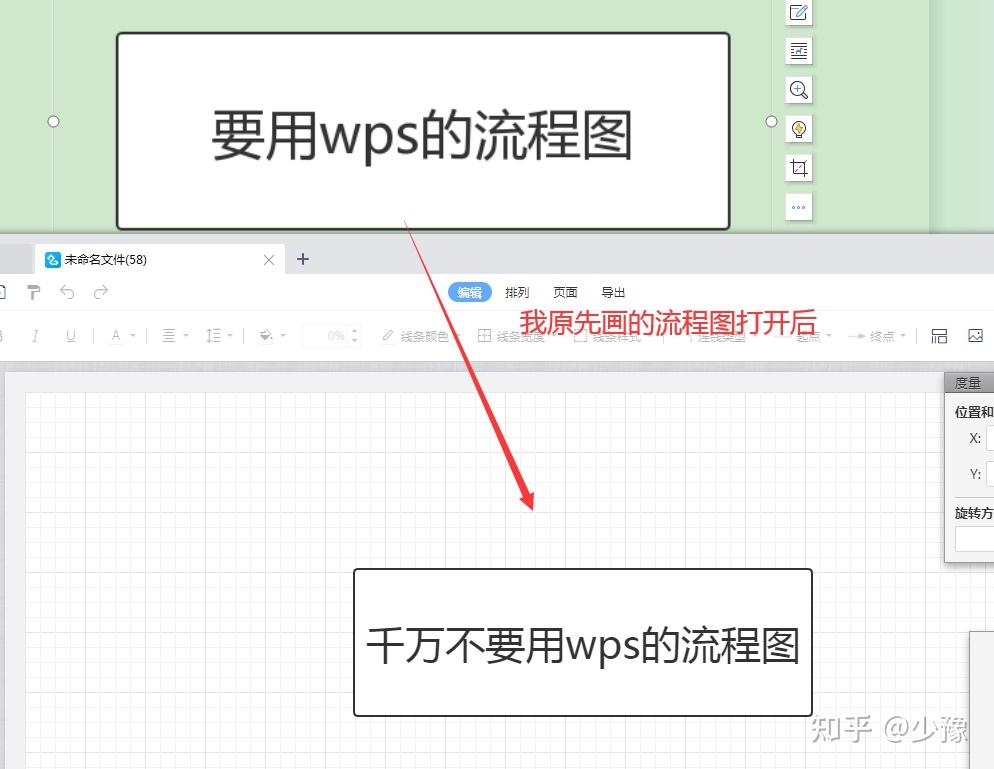Toggle underline text formatting
This screenshot has height=769, width=994.
pyautogui.click(x=71, y=335)
